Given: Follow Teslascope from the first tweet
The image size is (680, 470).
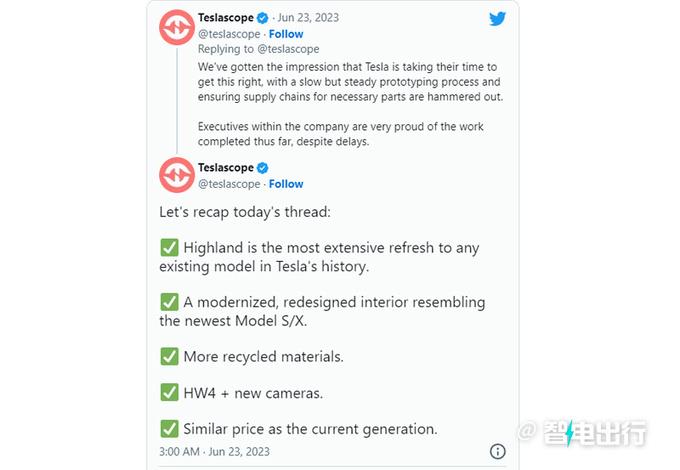Looking at the screenshot, I should pyautogui.click(x=286, y=34).
